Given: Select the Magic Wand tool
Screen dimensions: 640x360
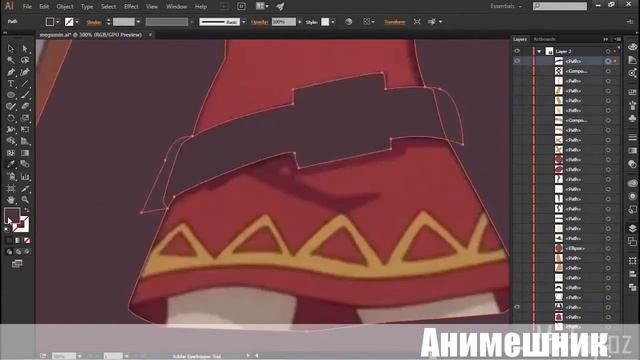Looking at the screenshot, I should [x=11, y=60].
